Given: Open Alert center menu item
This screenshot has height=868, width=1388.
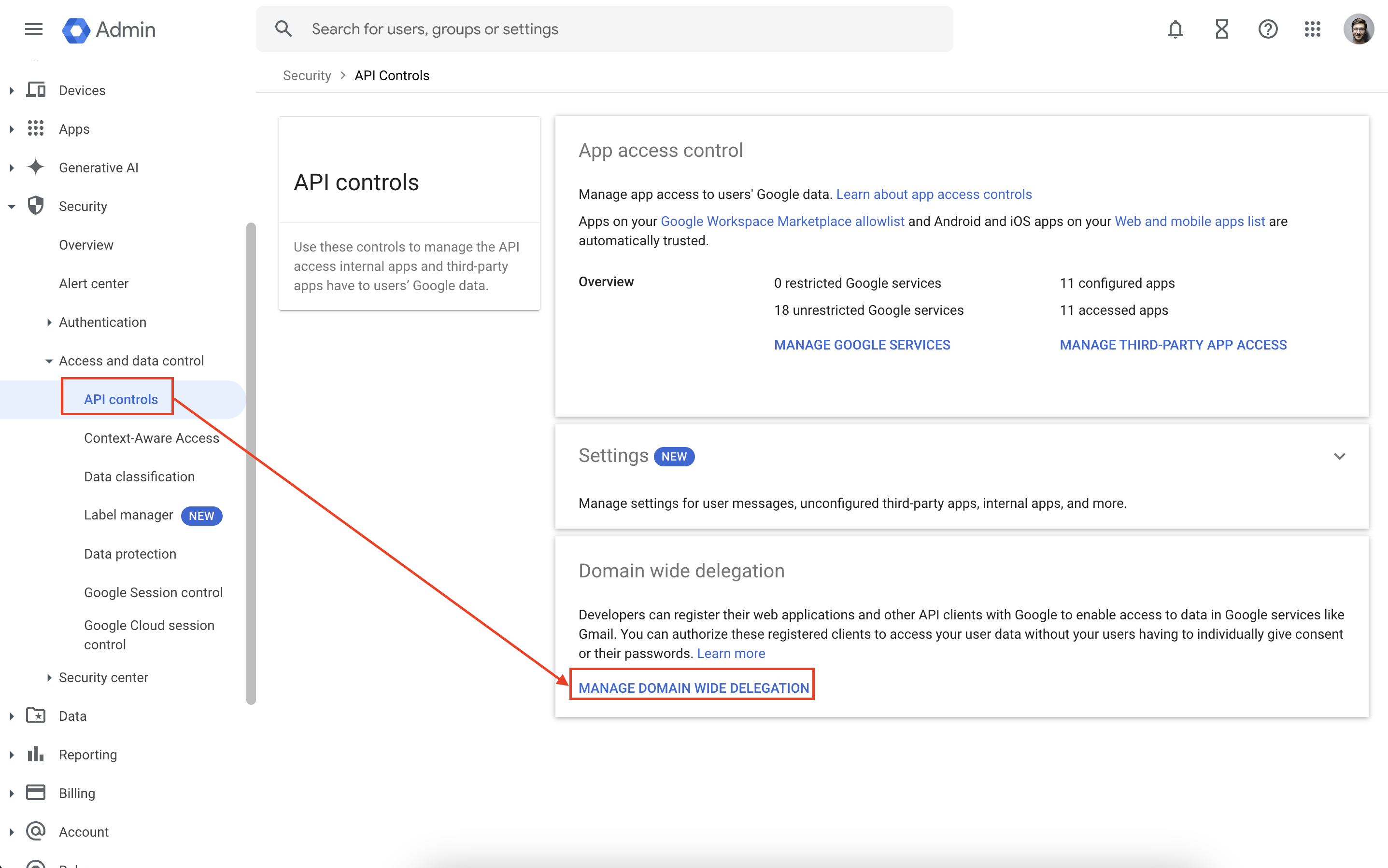Looking at the screenshot, I should [x=94, y=283].
